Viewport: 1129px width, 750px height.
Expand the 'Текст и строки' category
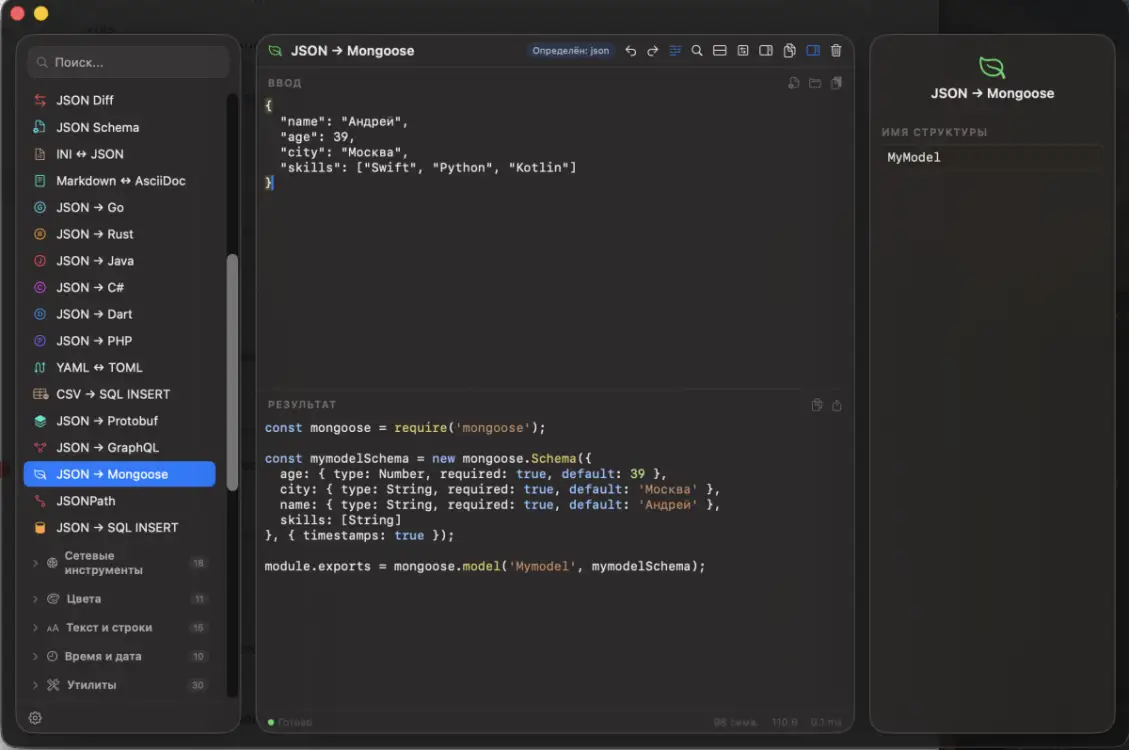tap(120, 628)
